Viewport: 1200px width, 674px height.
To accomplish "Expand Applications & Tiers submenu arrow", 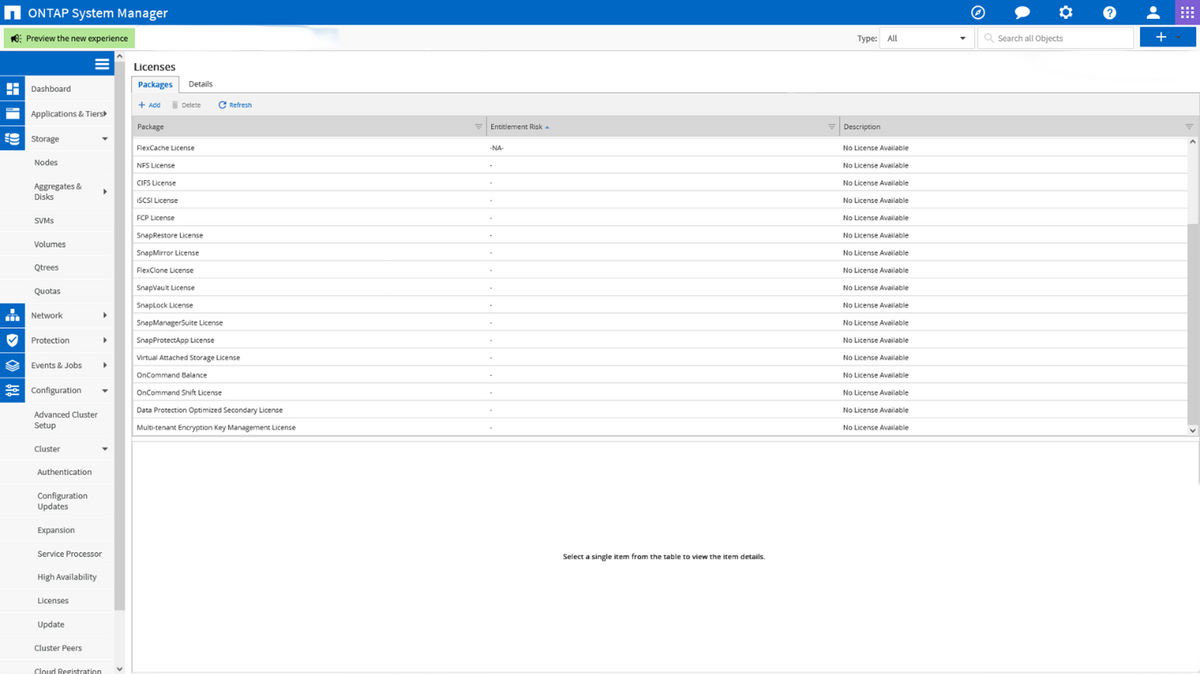I will click(105, 114).
